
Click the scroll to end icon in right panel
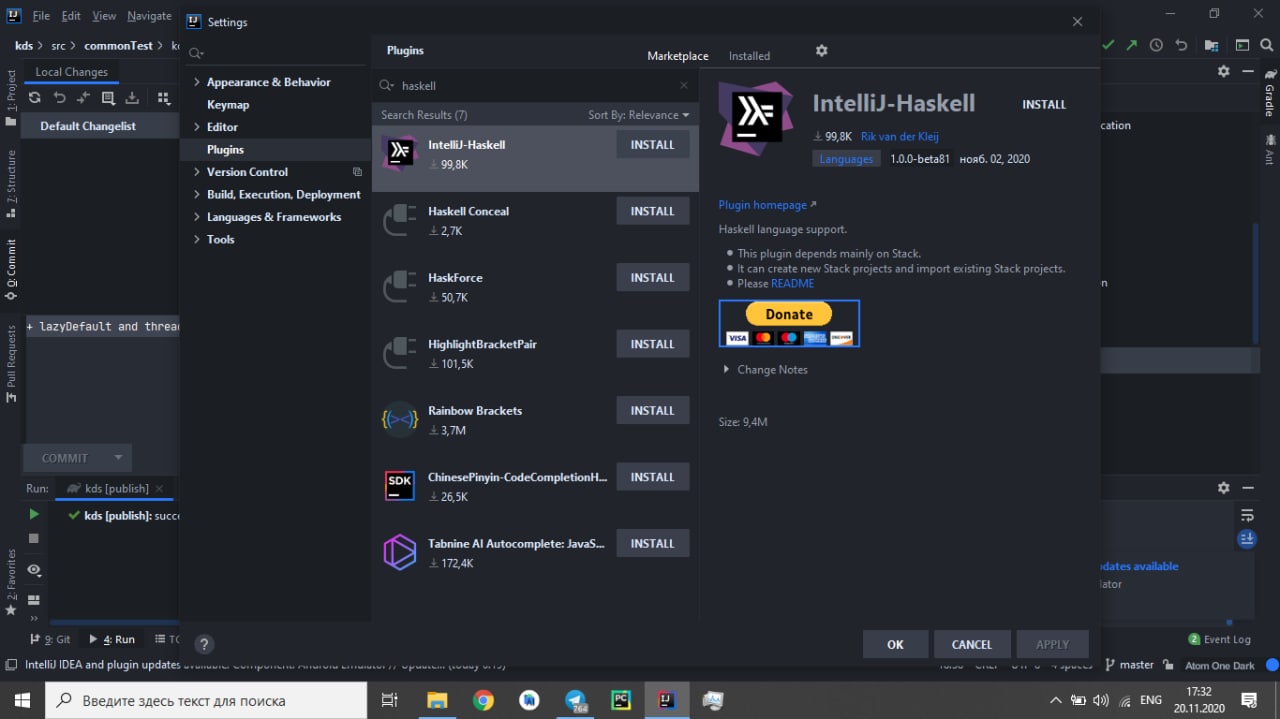click(x=1247, y=539)
